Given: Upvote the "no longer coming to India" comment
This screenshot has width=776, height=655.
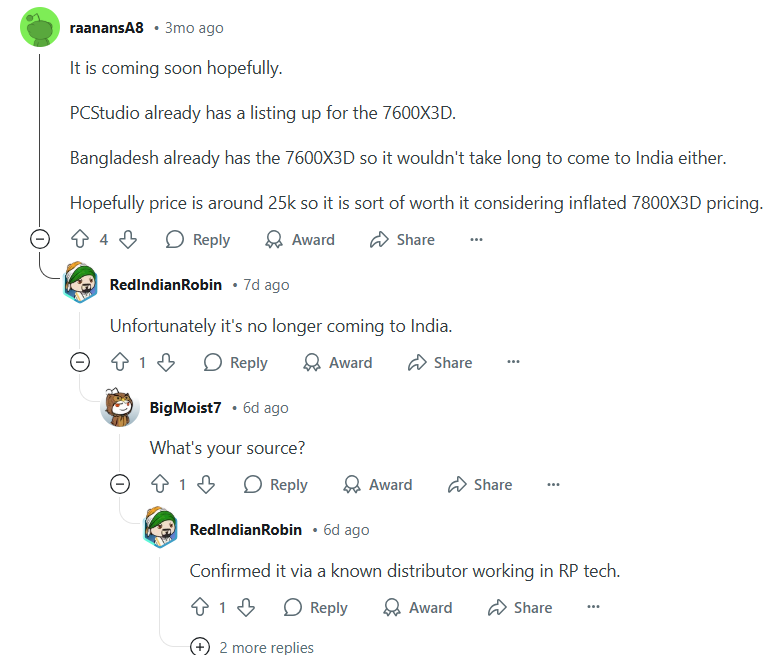Looking at the screenshot, I should click(120, 362).
